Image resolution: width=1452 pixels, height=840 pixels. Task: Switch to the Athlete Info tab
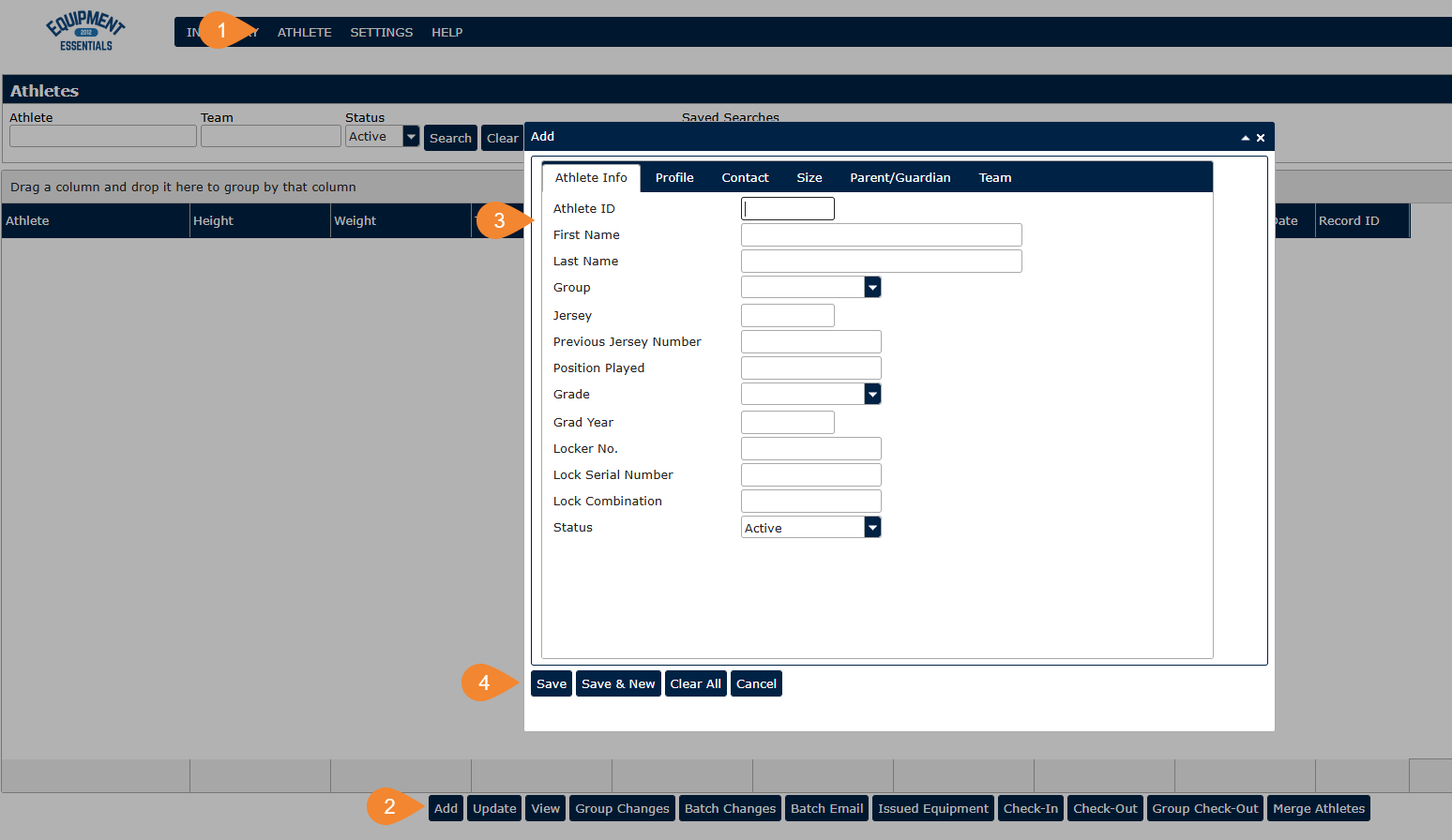click(x=591, y=177)
